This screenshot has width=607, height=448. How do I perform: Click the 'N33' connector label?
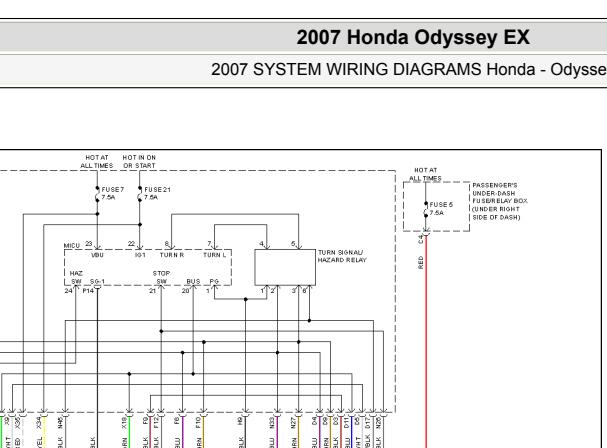(x=272, y=422)
